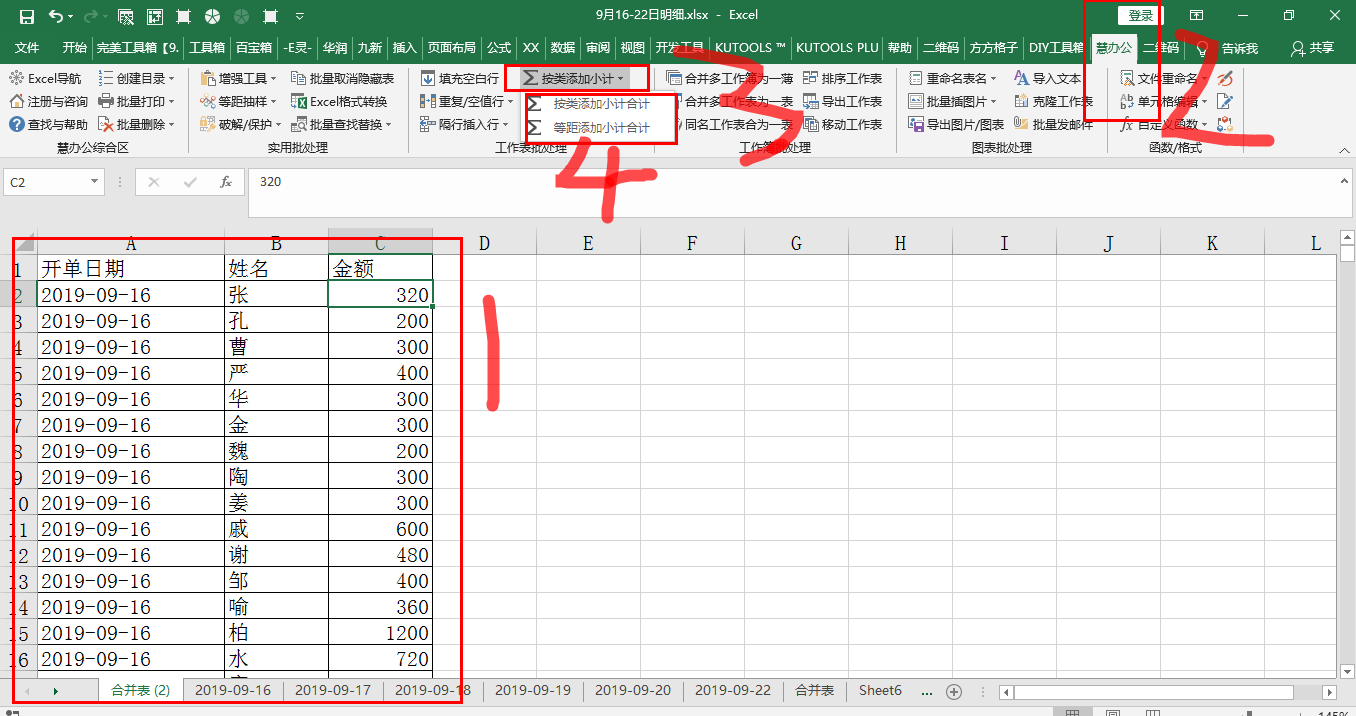This screenshot has width=1356, height=716.
Task: Select 等距添加小计合计 menu entry
Action: click(601, 128)
